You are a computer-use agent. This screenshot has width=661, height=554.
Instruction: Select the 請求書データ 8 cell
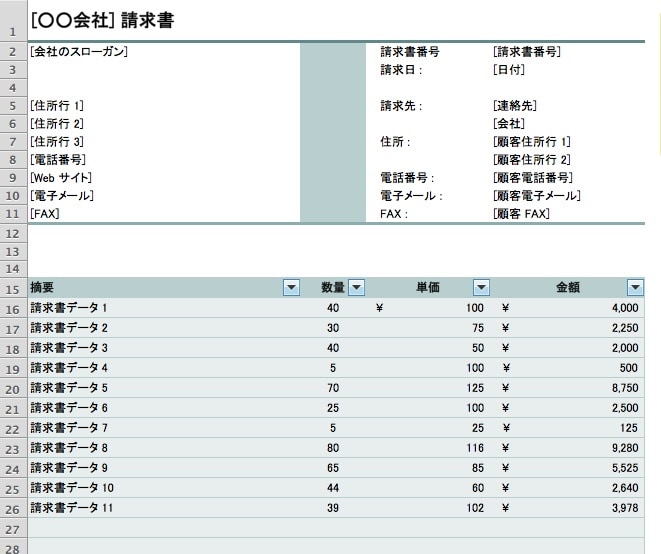coord(69,448)
